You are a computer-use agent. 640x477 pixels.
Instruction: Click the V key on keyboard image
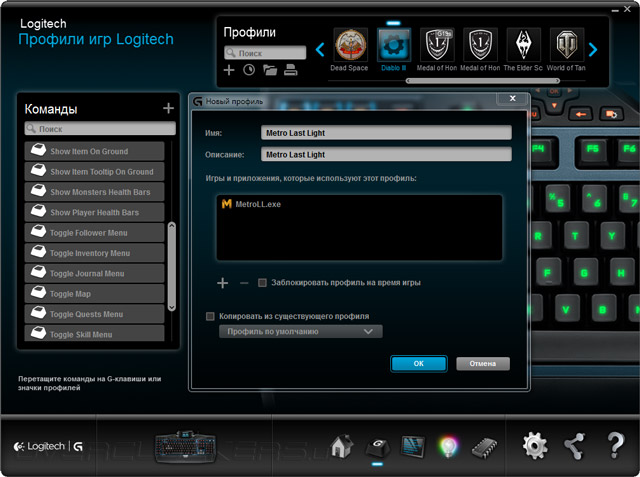(566, 310)
